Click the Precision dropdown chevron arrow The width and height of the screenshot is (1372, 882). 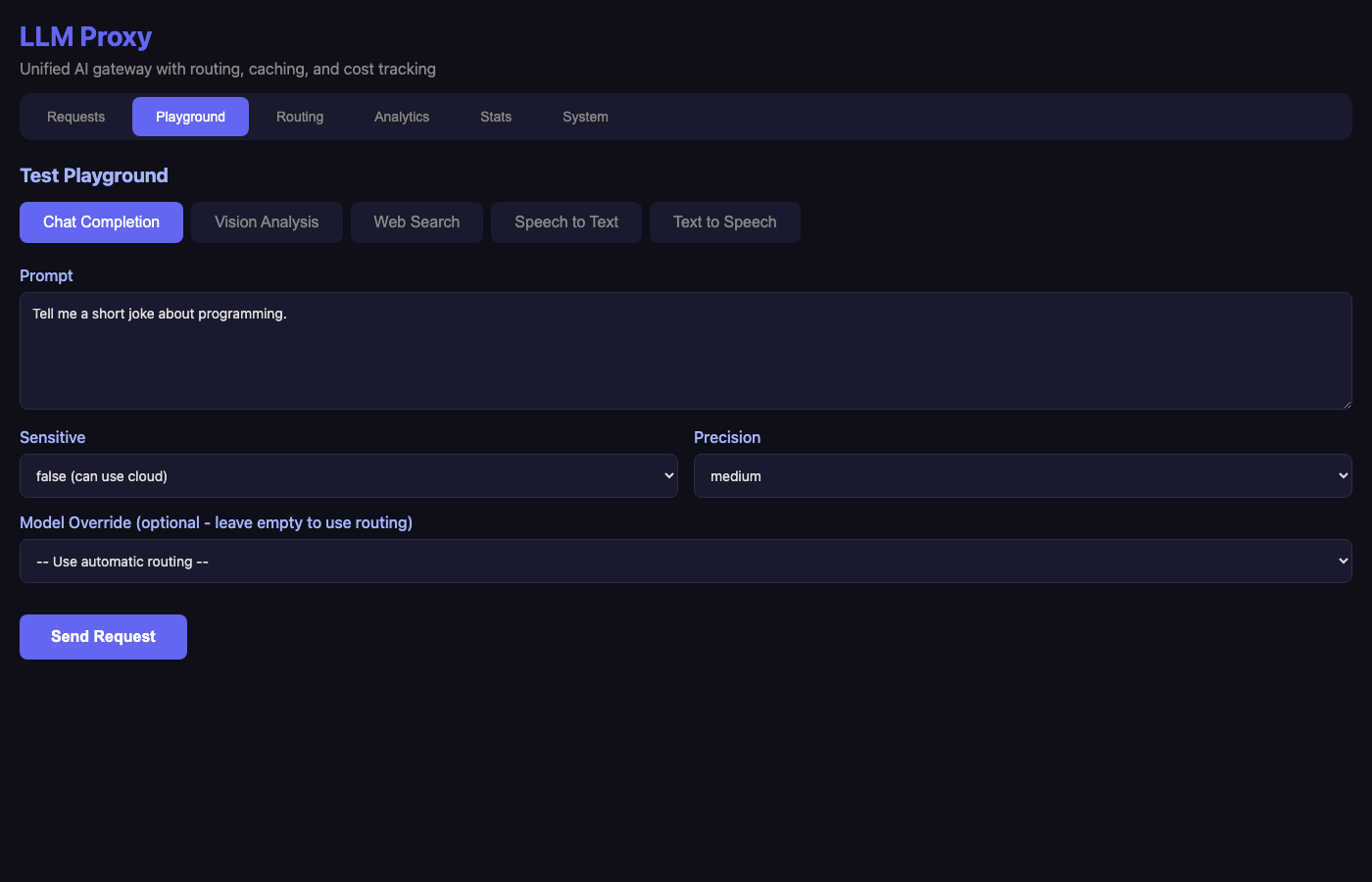(1343, 476)
